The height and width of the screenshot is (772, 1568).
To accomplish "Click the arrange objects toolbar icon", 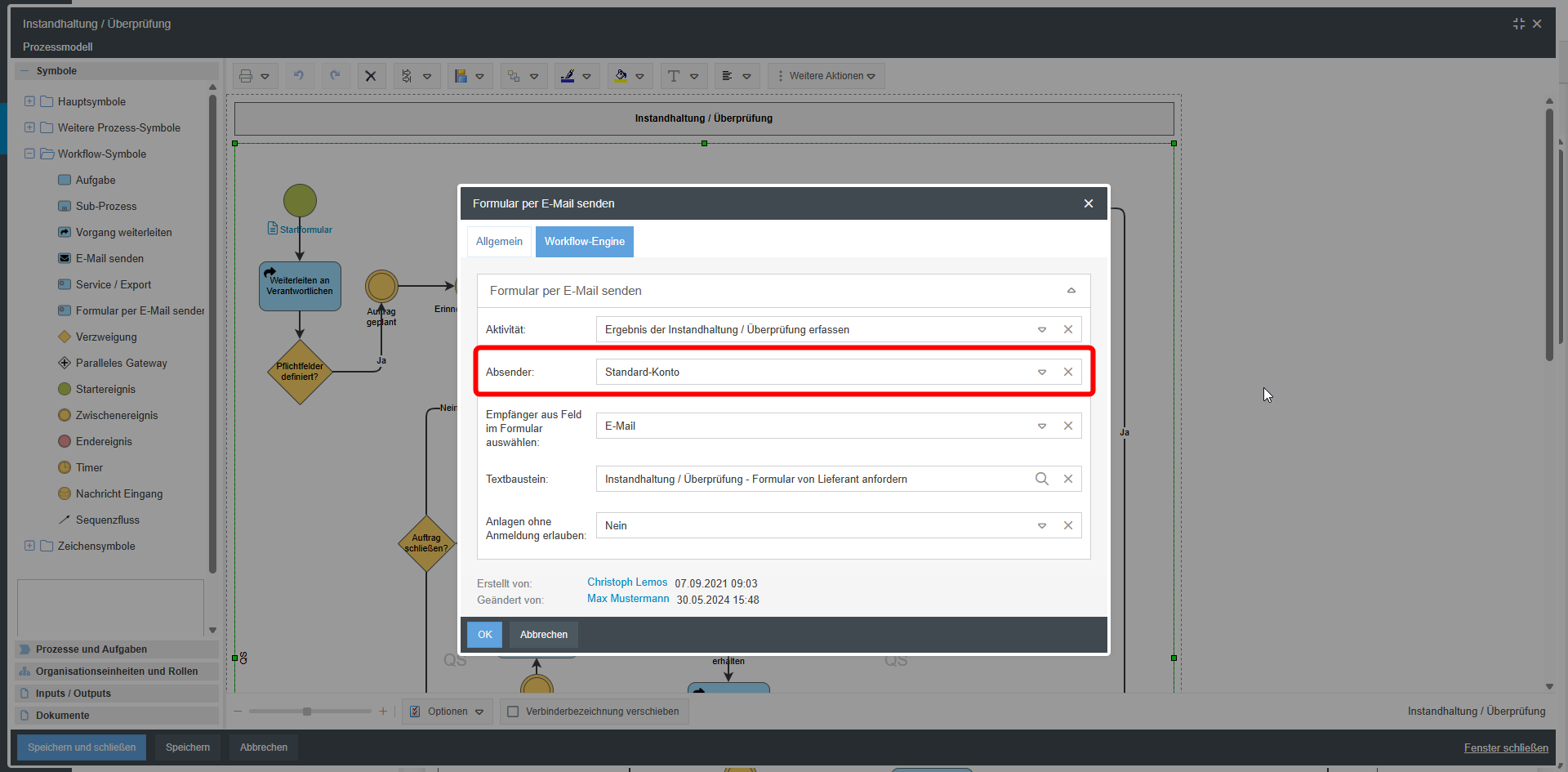I will click(x=514, y=76).
